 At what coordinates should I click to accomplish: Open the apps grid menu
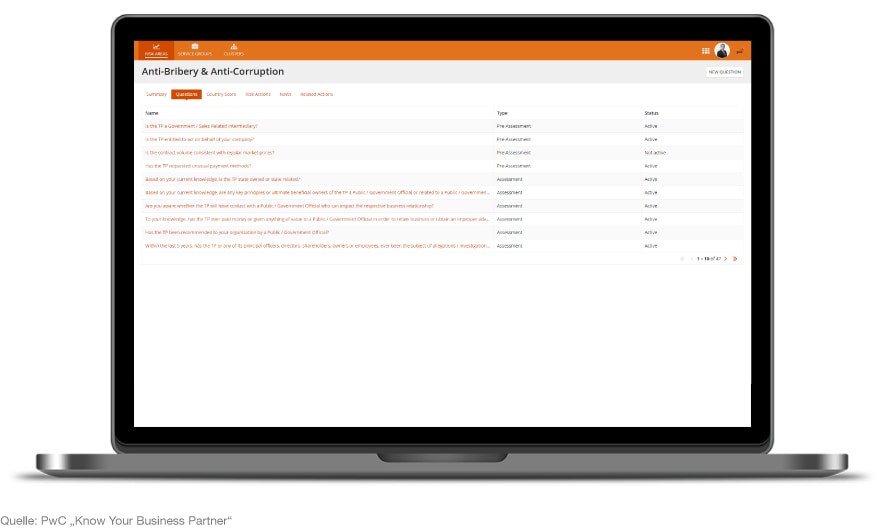pos(706,51)
